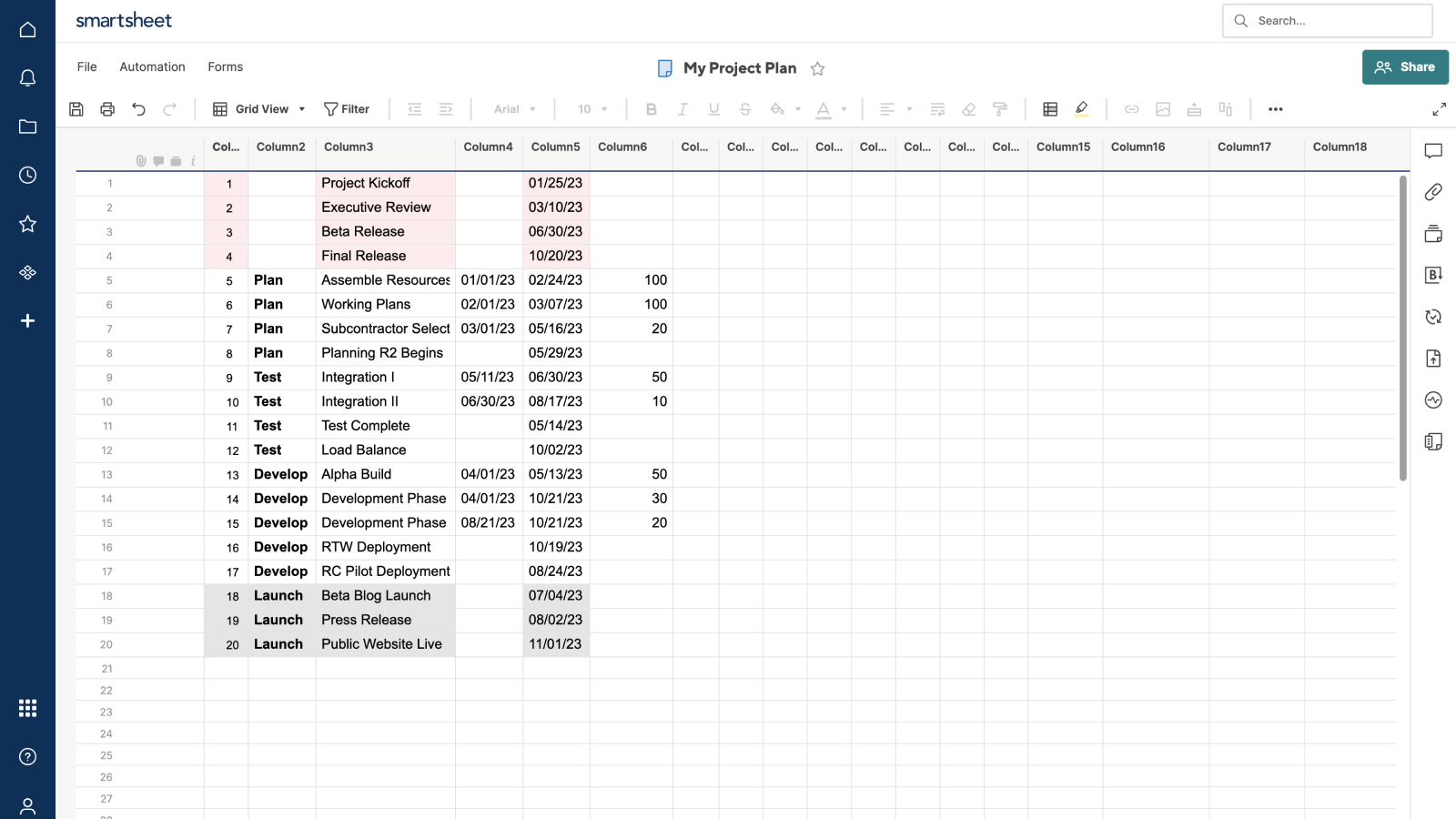This screenshot has width=1456, height=819.
Task: Open the Forms menu
Action: click(x=225, y=66)
